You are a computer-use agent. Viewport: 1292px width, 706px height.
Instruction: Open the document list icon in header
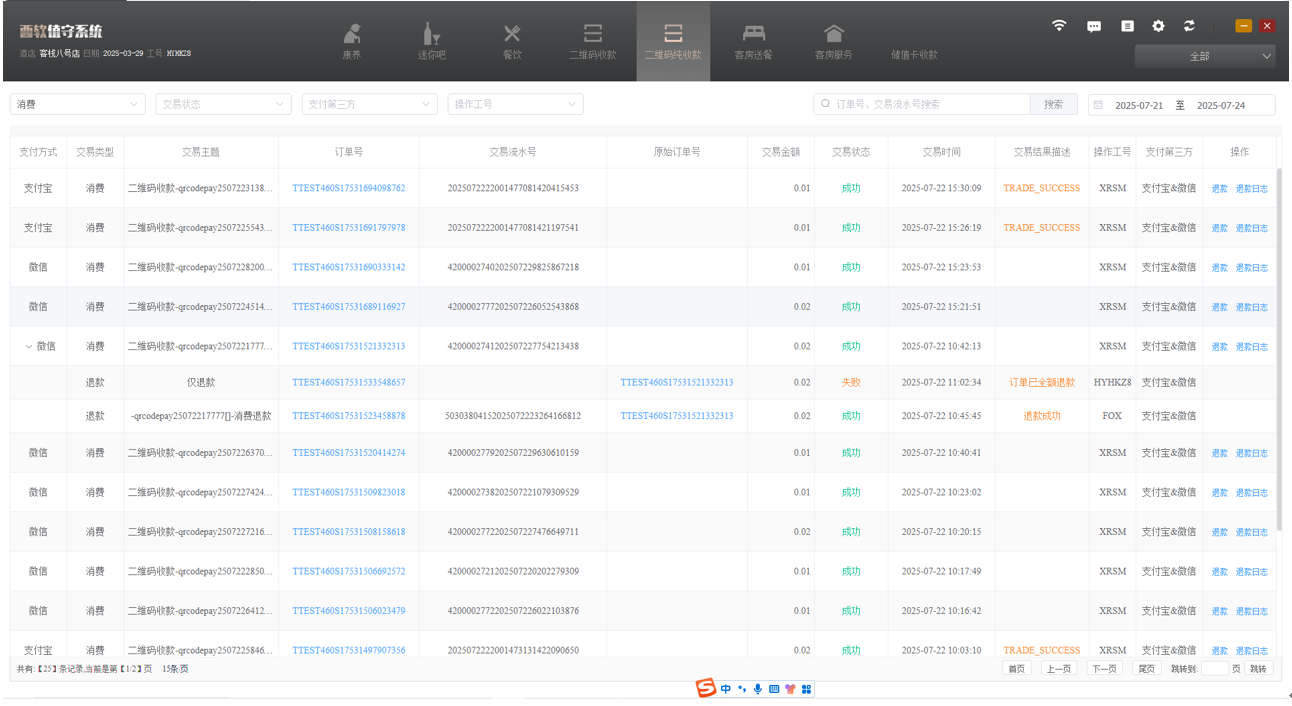(x=1127, y=27)
